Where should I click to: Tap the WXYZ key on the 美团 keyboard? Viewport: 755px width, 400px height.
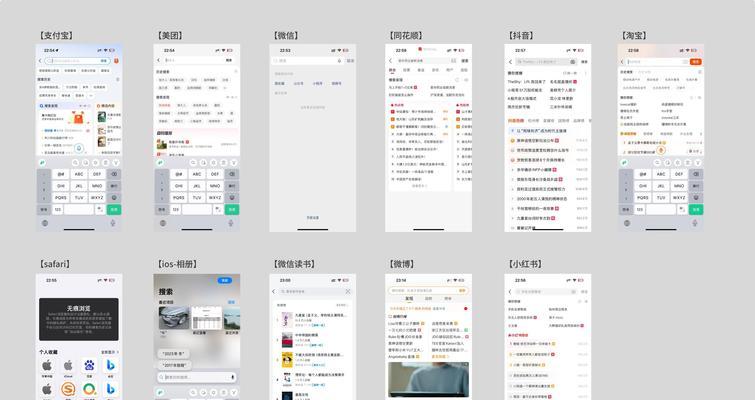(x=215, y=198)
